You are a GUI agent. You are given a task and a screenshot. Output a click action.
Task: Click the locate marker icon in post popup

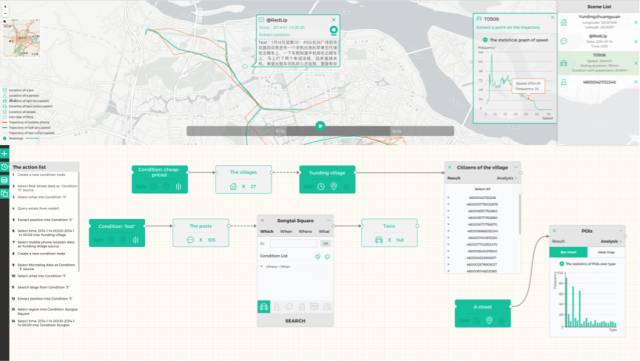pos(333,30)
